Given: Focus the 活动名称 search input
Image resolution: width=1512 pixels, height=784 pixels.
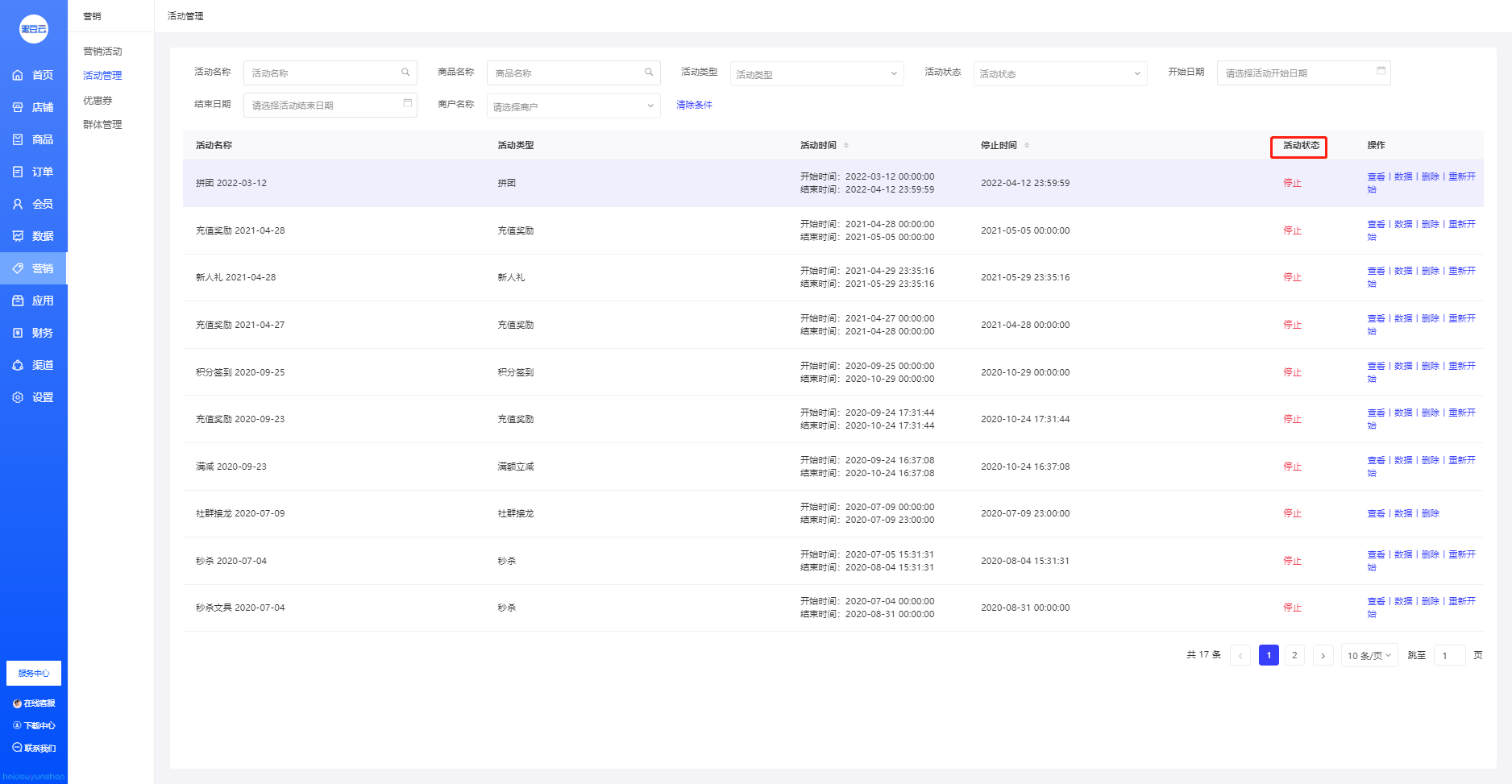Looking at the screenshot, I should pyautogui.click(x=330, y=73).
